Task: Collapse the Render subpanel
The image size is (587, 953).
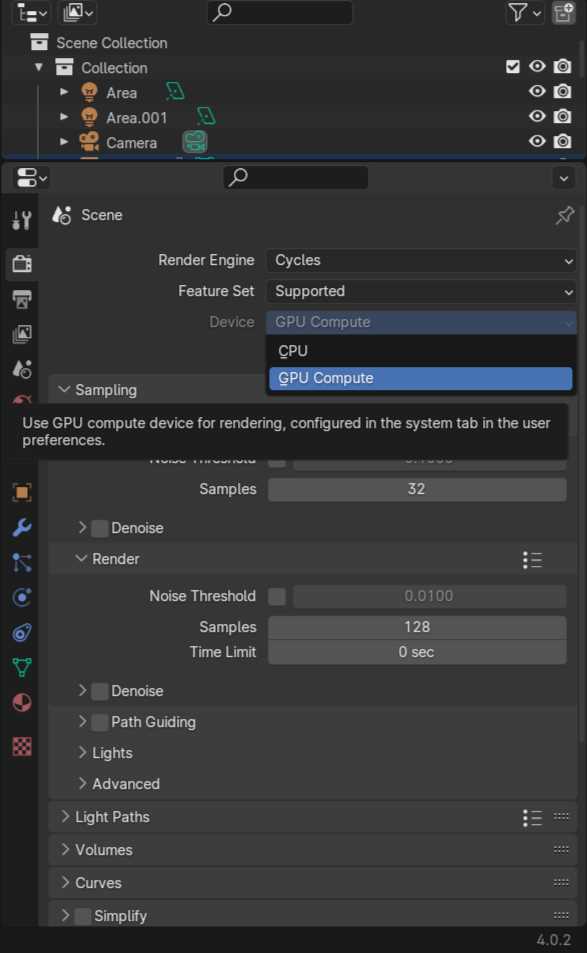Action: click(81, 558)
